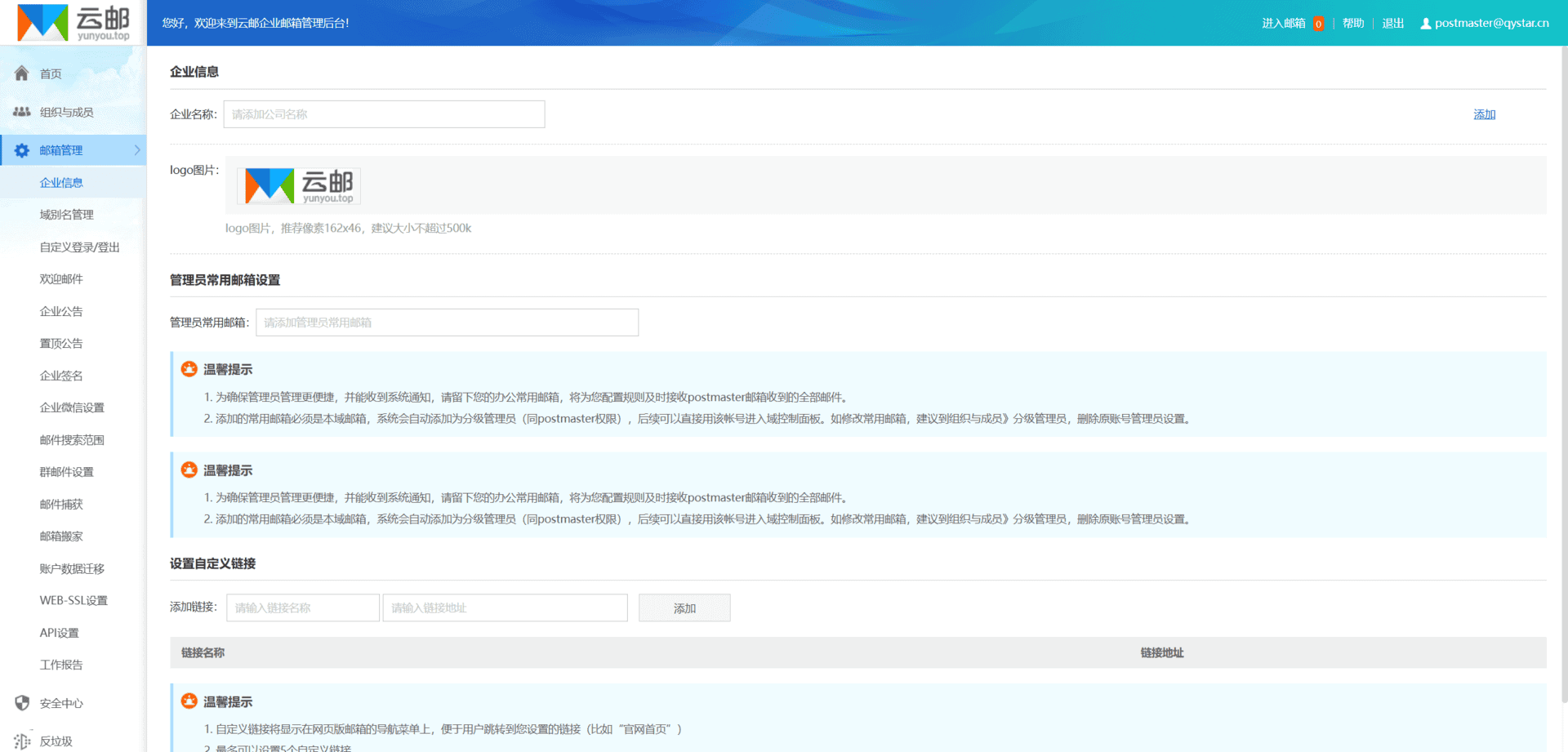The width and height of the screenshot is (1568, 752).
Task: Click the 邮箱管理 gear icon
Action: click(x=22, y=150)
